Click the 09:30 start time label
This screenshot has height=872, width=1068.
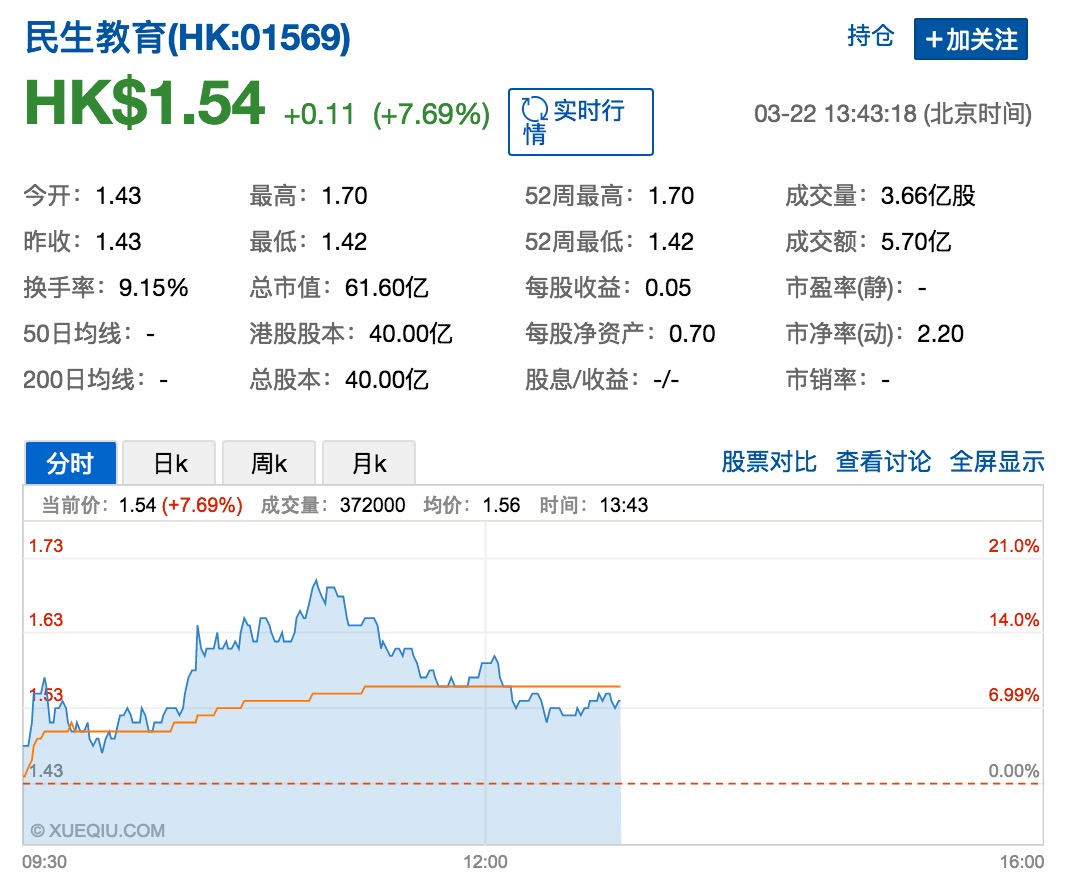pos(44,861)
